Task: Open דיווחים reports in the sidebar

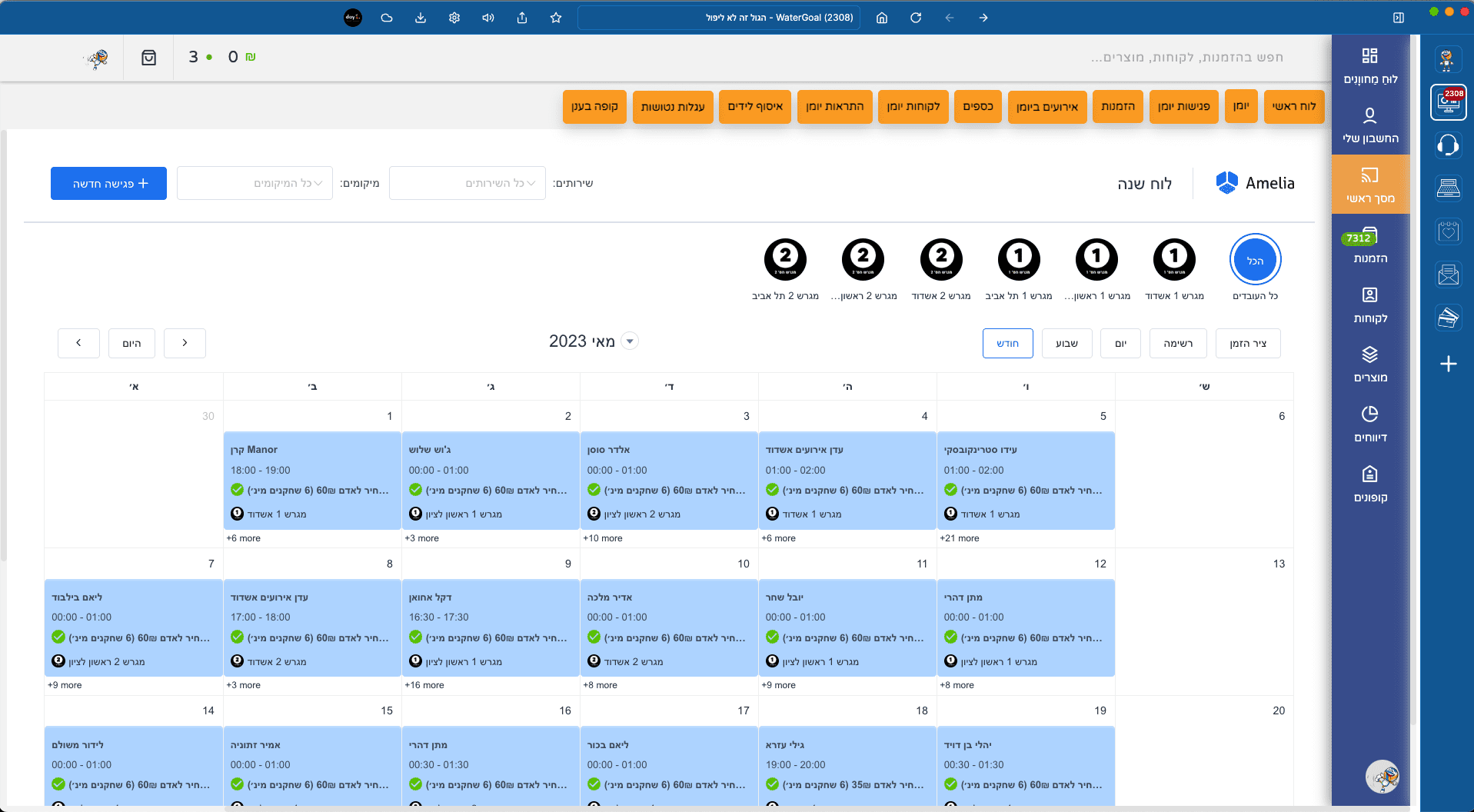Action: (1369, 424)
